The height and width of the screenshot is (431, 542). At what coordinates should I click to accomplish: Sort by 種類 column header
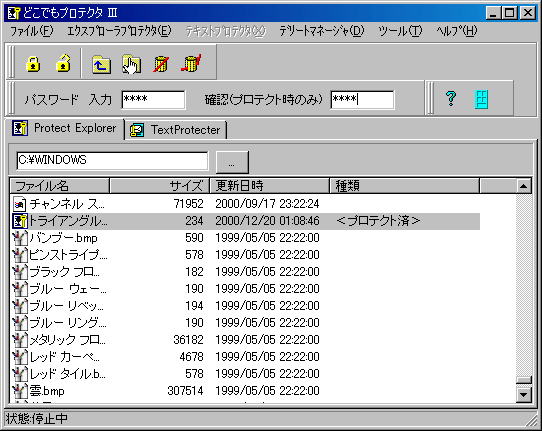[405, 186]
